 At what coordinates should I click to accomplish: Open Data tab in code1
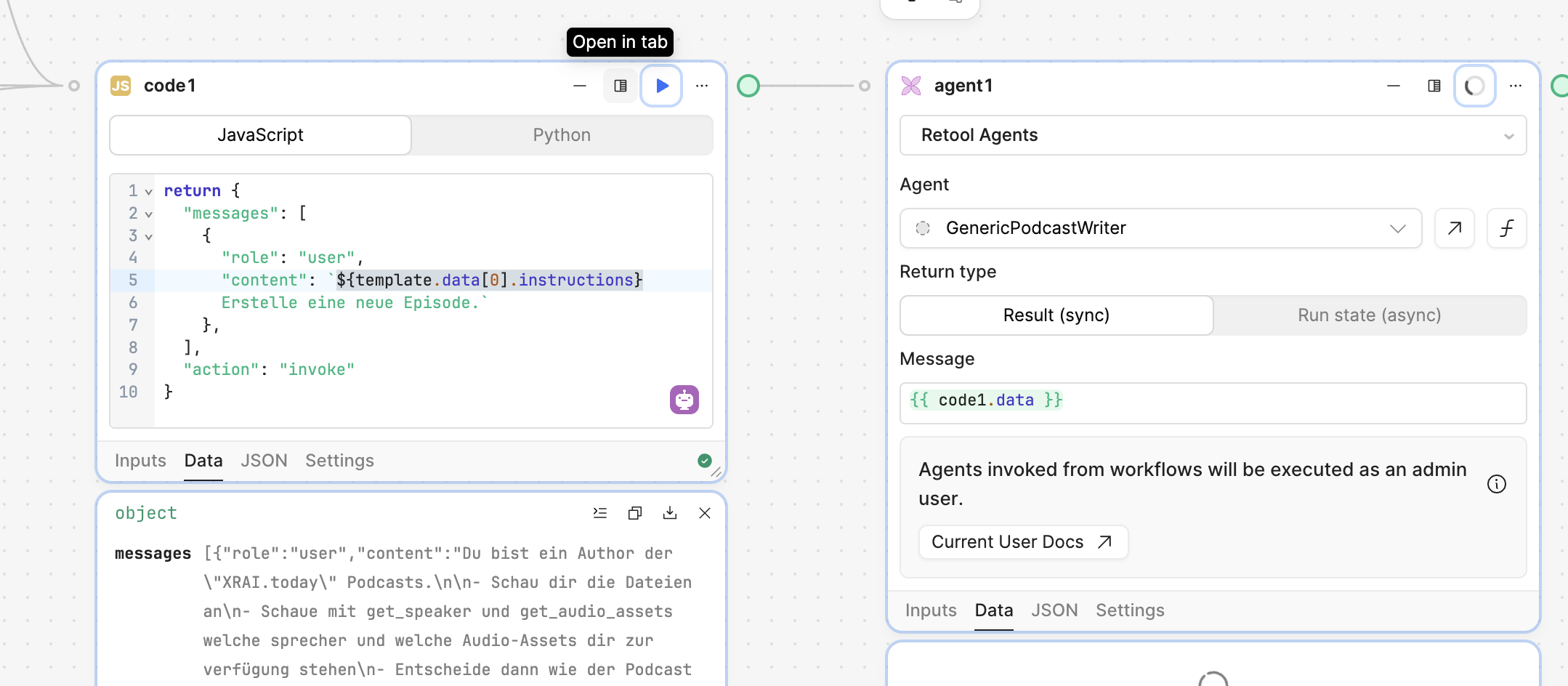point(203,461)
